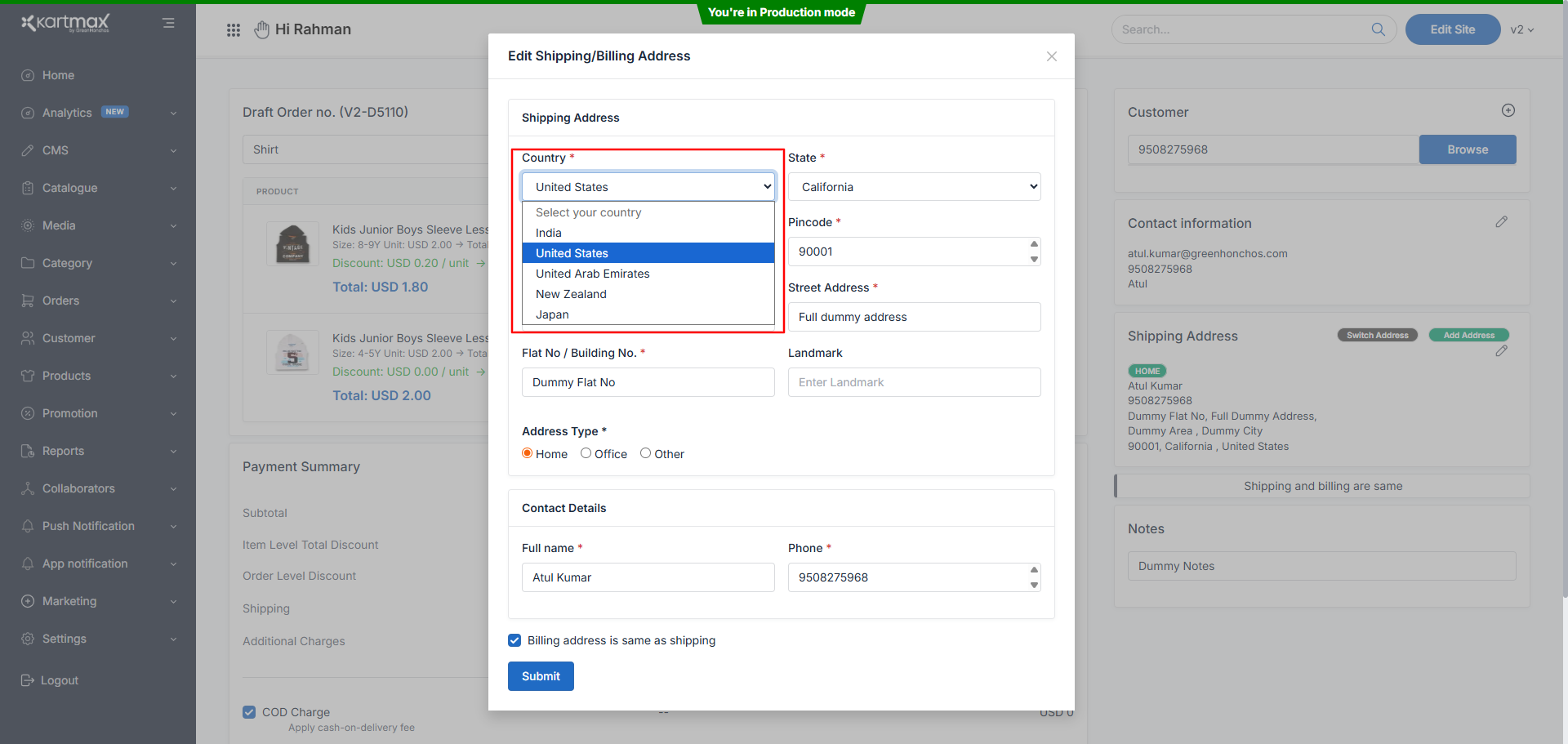Choose New Zealand from country list
The height and width of the screenshot is (744, 1568).
tap(571, 294)
